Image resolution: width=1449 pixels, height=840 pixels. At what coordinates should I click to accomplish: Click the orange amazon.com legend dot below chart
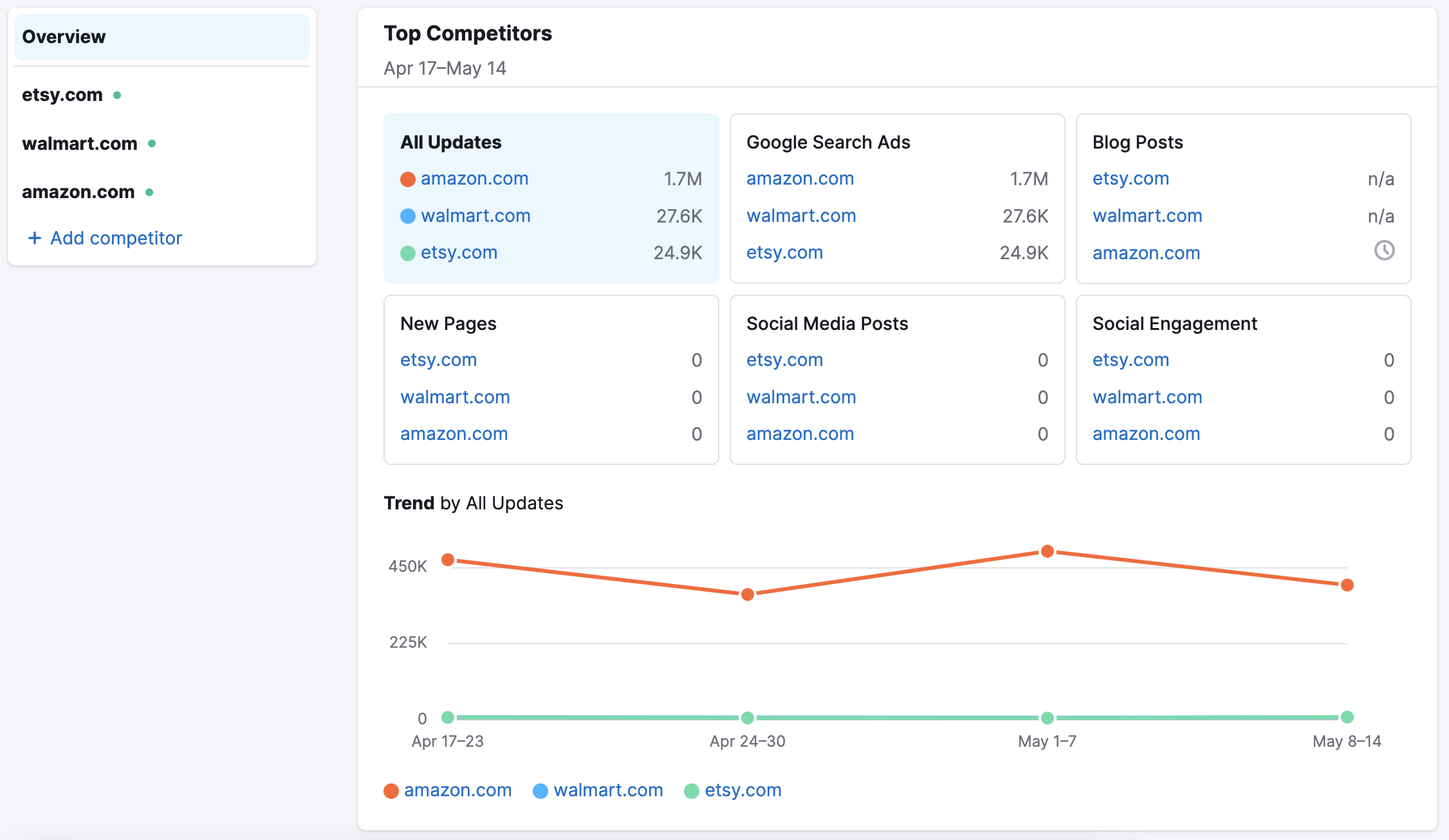tap(391, 790)
